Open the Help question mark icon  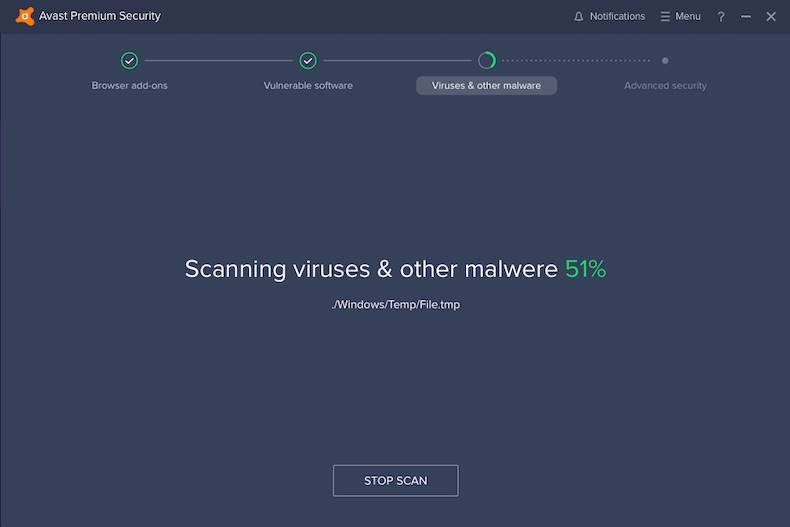(721, 16)
